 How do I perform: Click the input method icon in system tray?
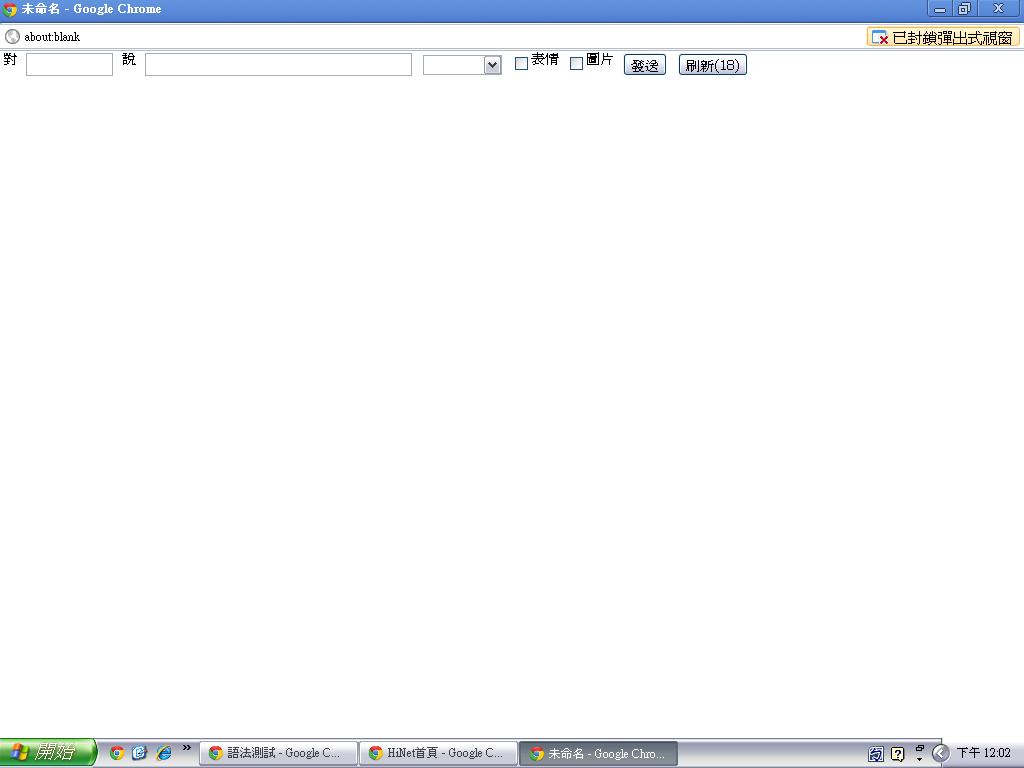point(876,754)
